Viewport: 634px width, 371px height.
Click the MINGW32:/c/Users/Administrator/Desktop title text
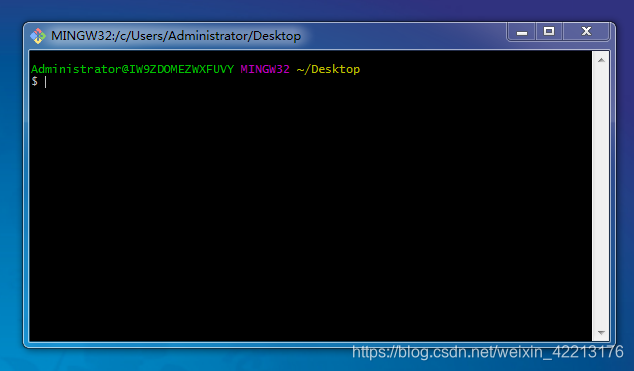[x=176, y=36]
